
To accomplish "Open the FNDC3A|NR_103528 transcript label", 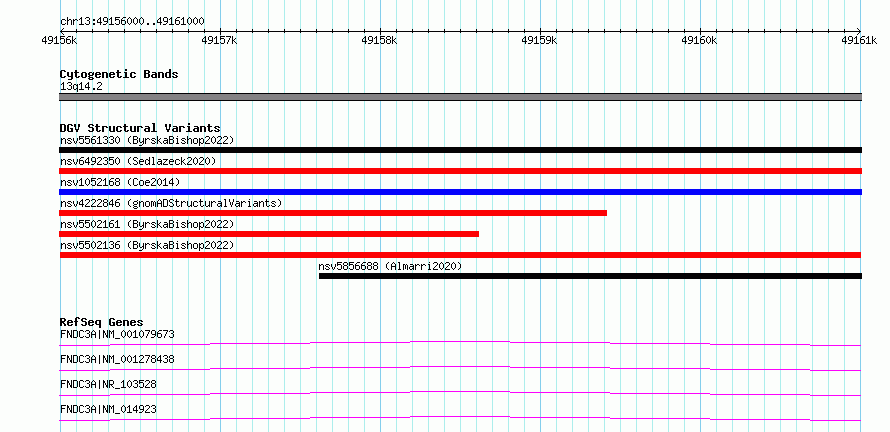I will [108, 384].
